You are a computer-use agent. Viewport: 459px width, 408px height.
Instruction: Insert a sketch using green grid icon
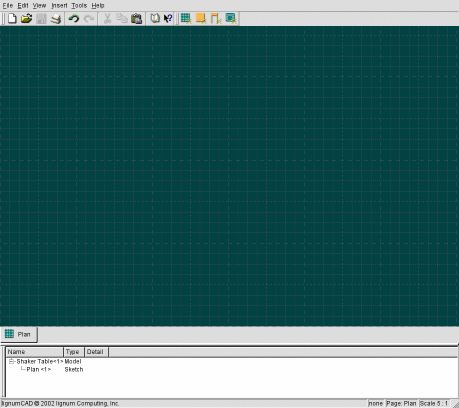point(186,18)
